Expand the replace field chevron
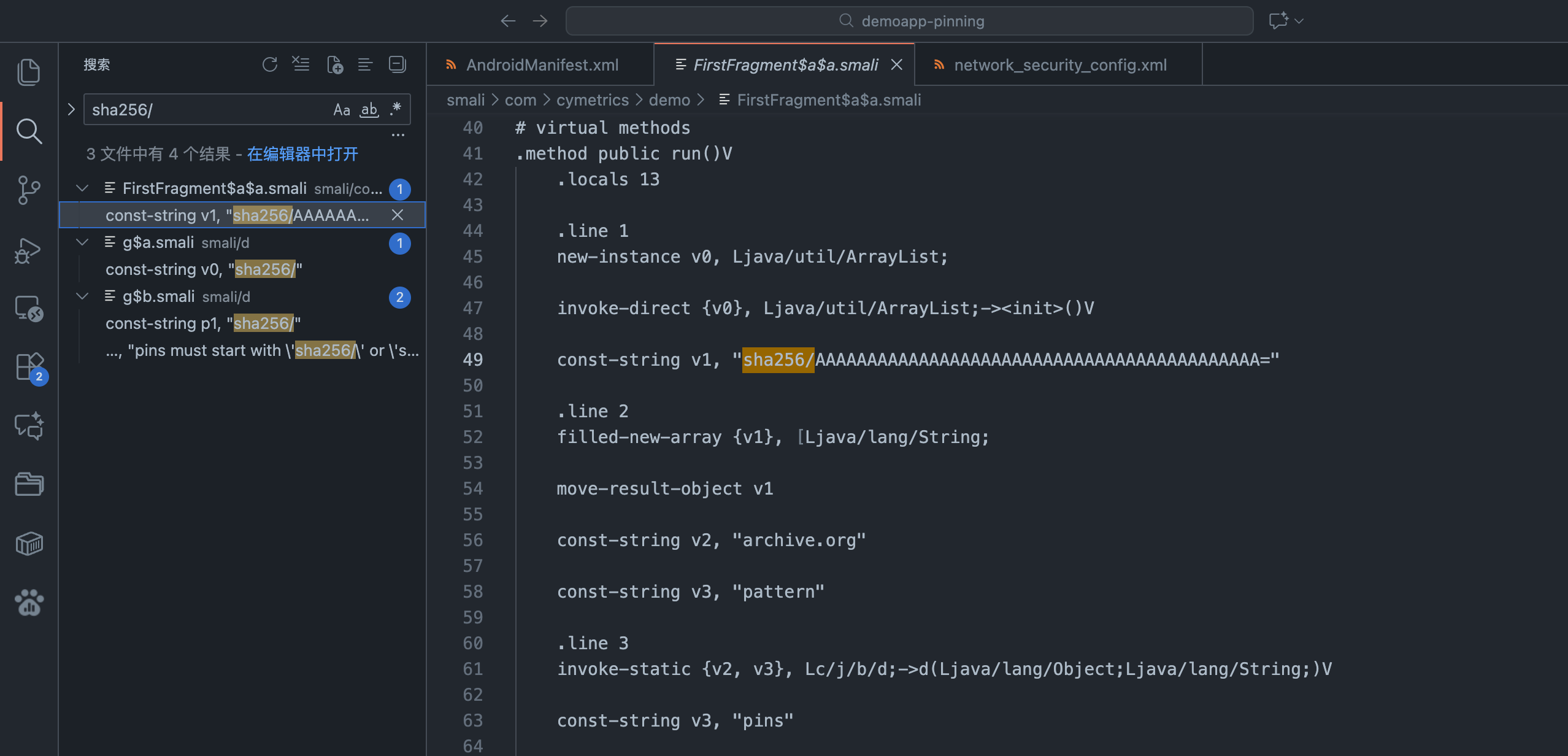 (x=71, y=109)
